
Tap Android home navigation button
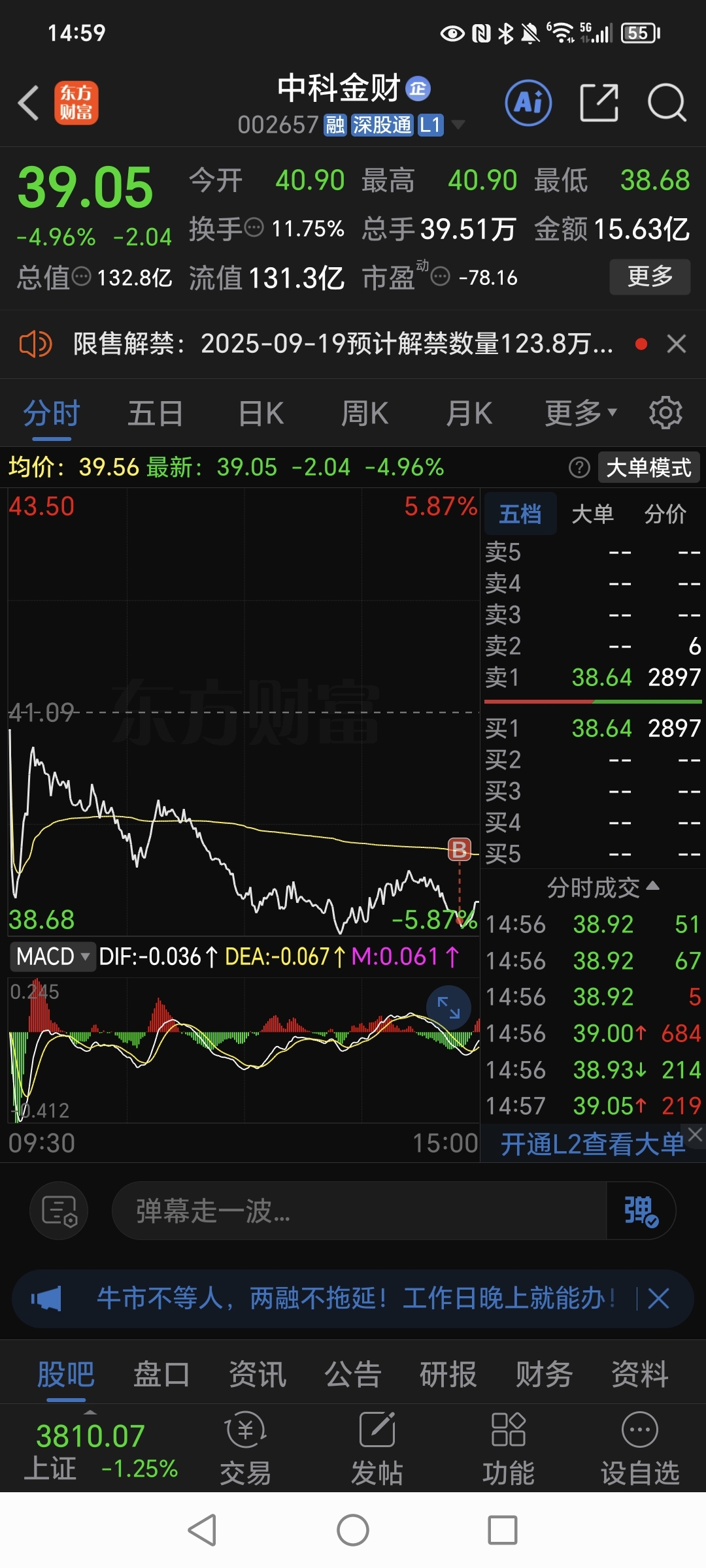(x=353, y=1530)
